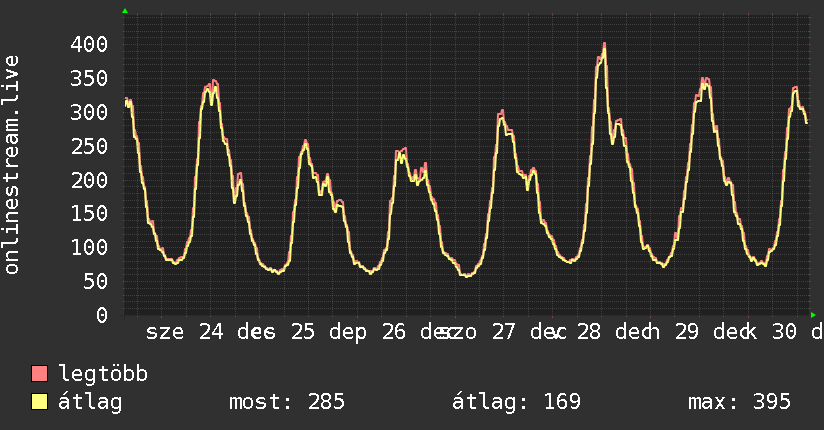
Task: Click the 400 y-axis label
Action: 89,44
